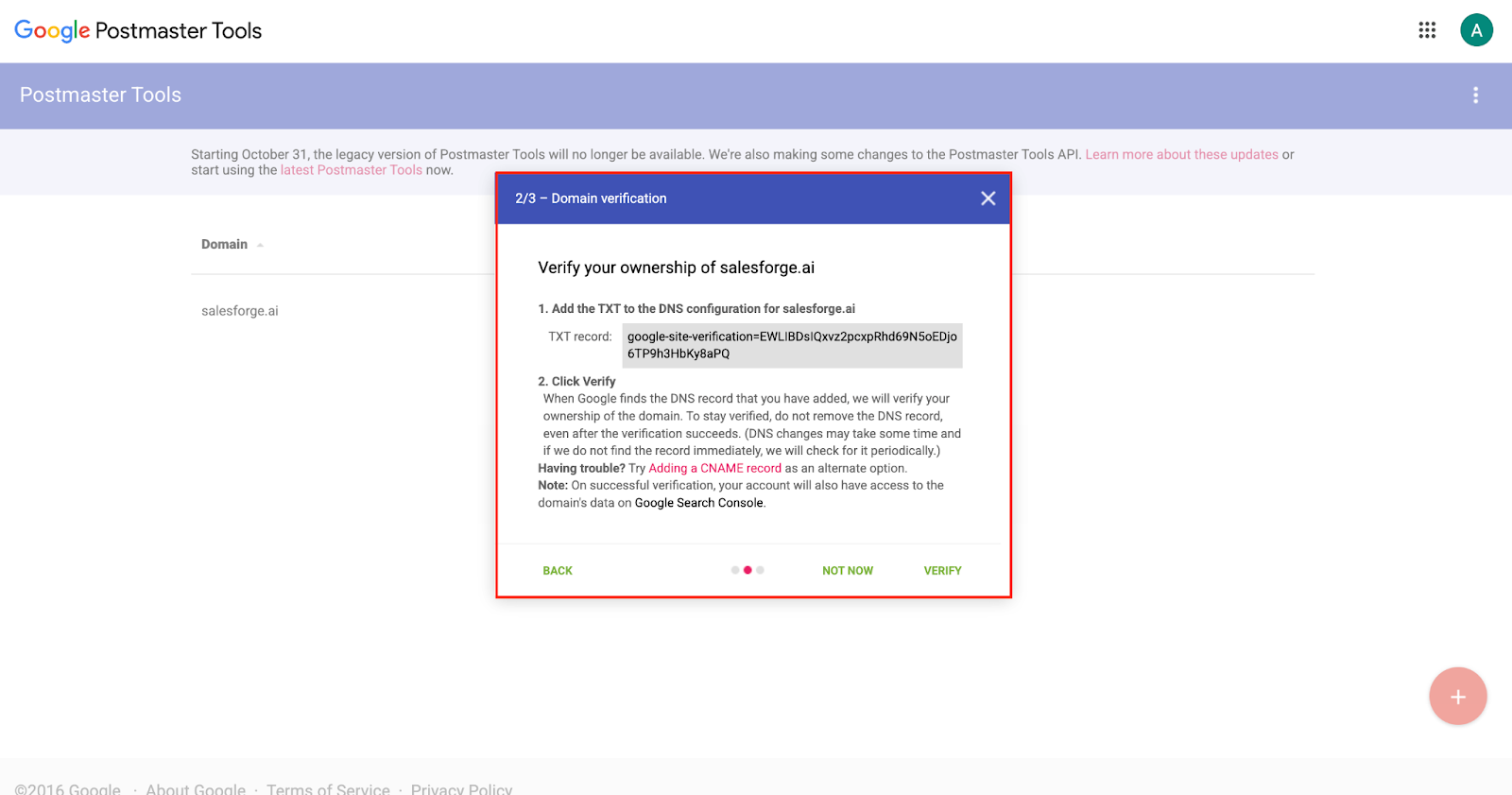The height and width of the screenshot is (795, 1512).
Task: Sort by the Domain column arrow
Action: [260, 245]
